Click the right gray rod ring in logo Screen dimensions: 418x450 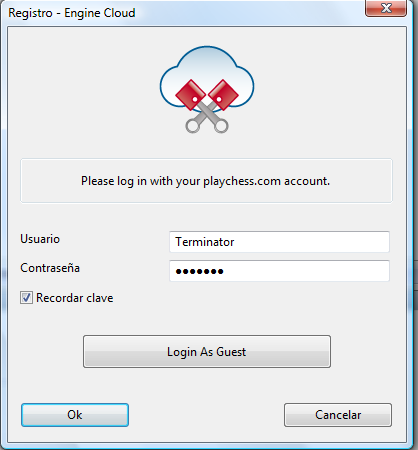[221, 126]
